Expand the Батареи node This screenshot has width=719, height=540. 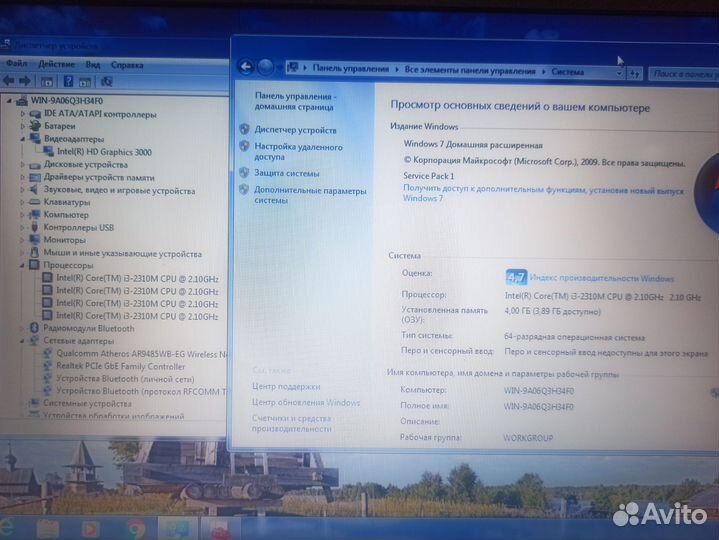tap(22, 126)
